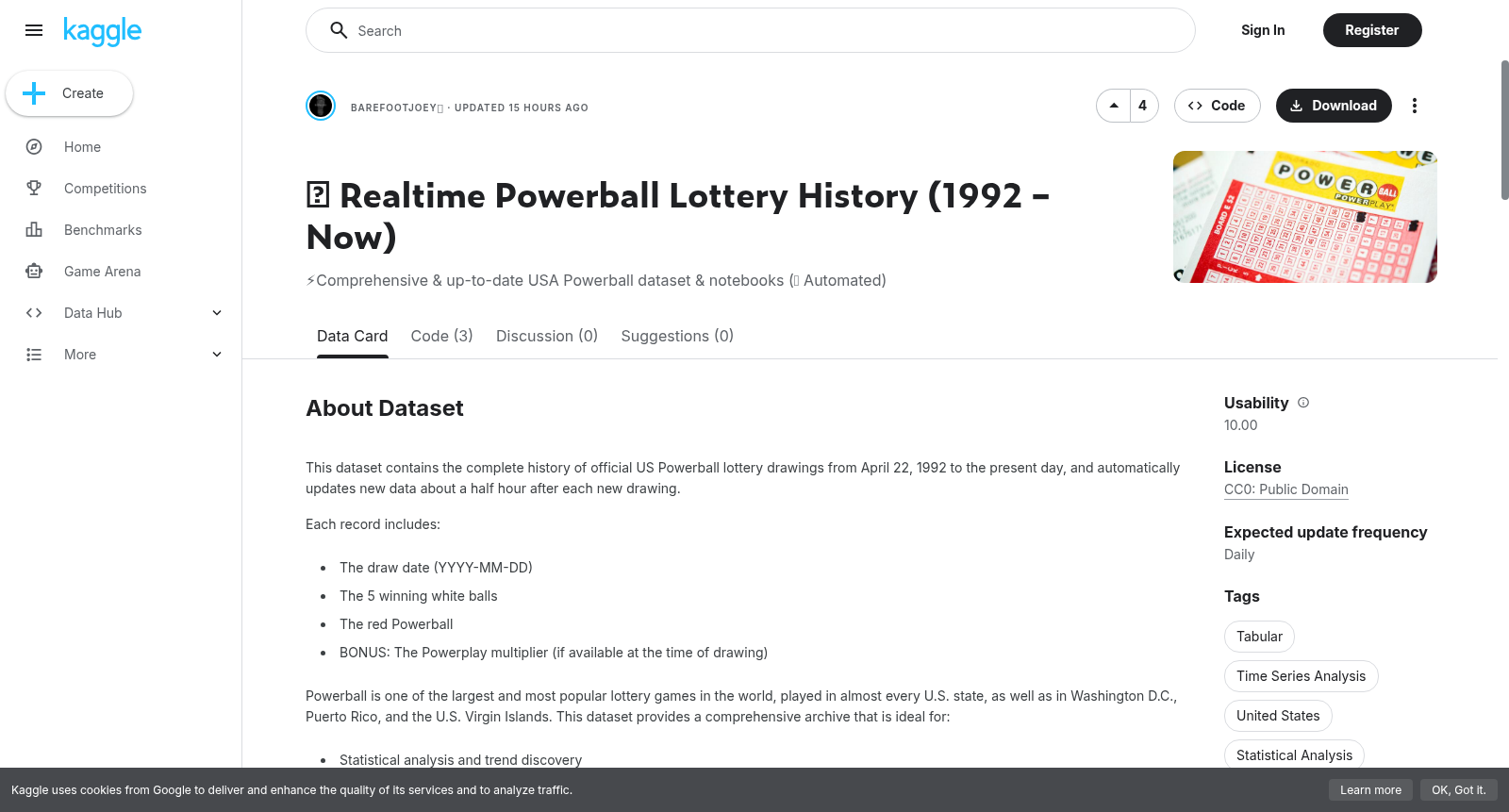1509x812 pixels.
Task: Click the page vertical scrollbar
Action: (1504, 130)
